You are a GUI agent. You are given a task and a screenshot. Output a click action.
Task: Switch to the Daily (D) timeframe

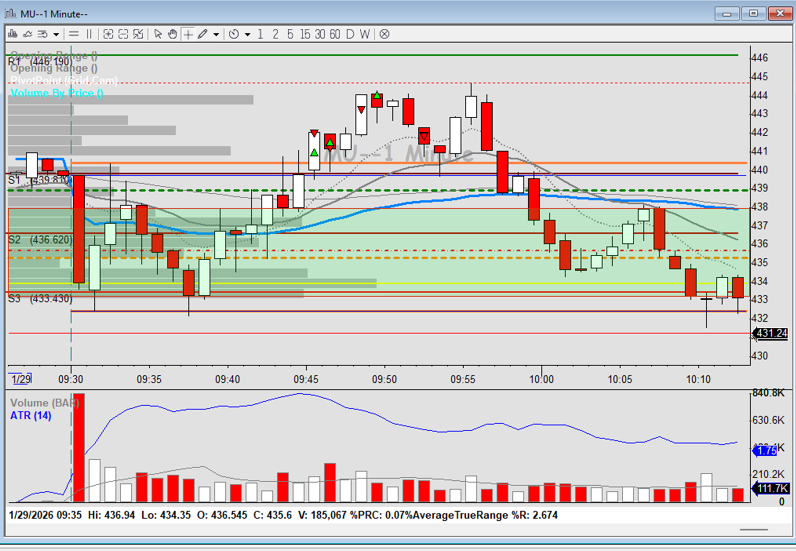point(350,34)
